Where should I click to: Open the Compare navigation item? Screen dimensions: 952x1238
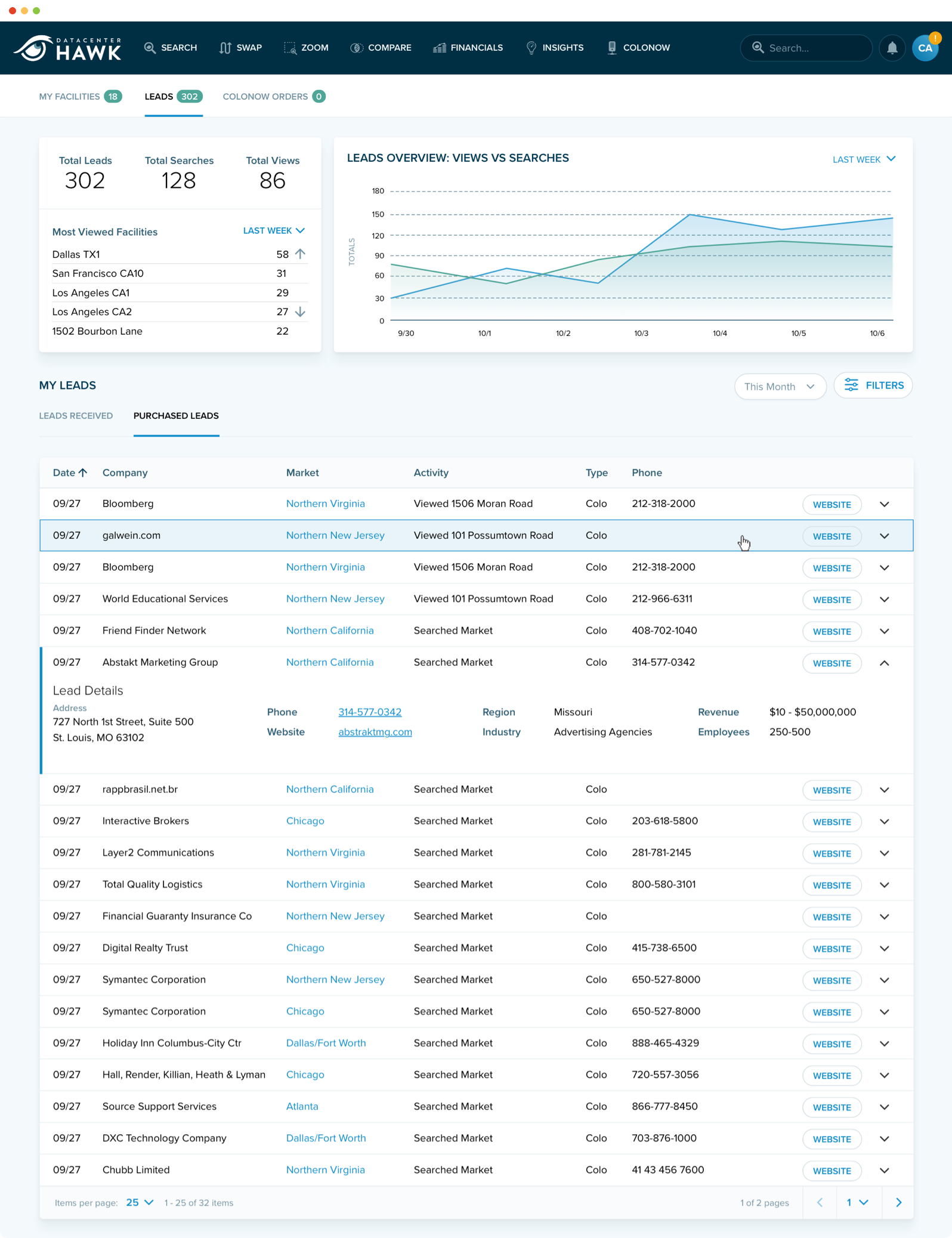pos(381,48)
